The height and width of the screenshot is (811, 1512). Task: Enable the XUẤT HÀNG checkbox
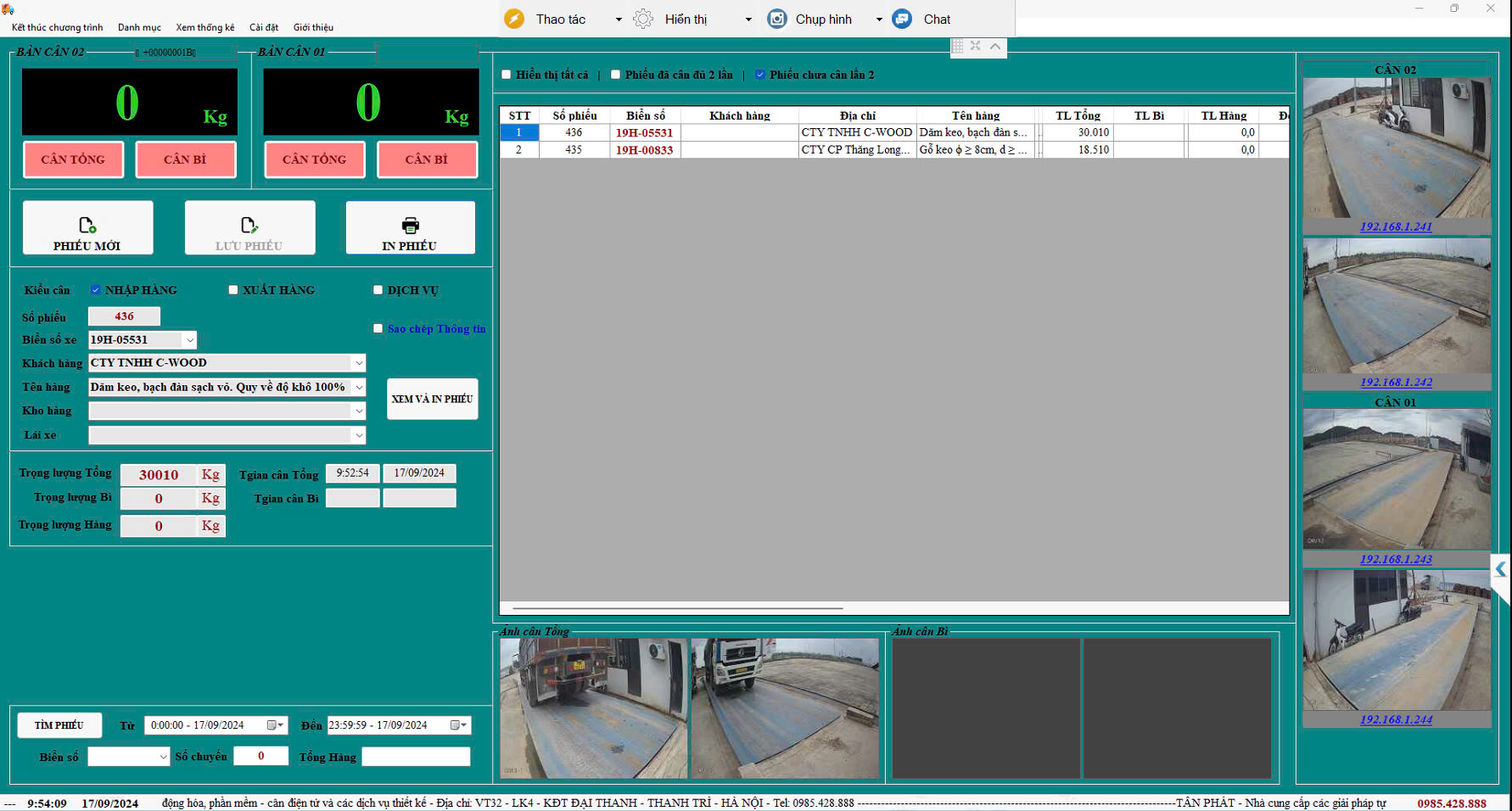click(x=233, y=290)
